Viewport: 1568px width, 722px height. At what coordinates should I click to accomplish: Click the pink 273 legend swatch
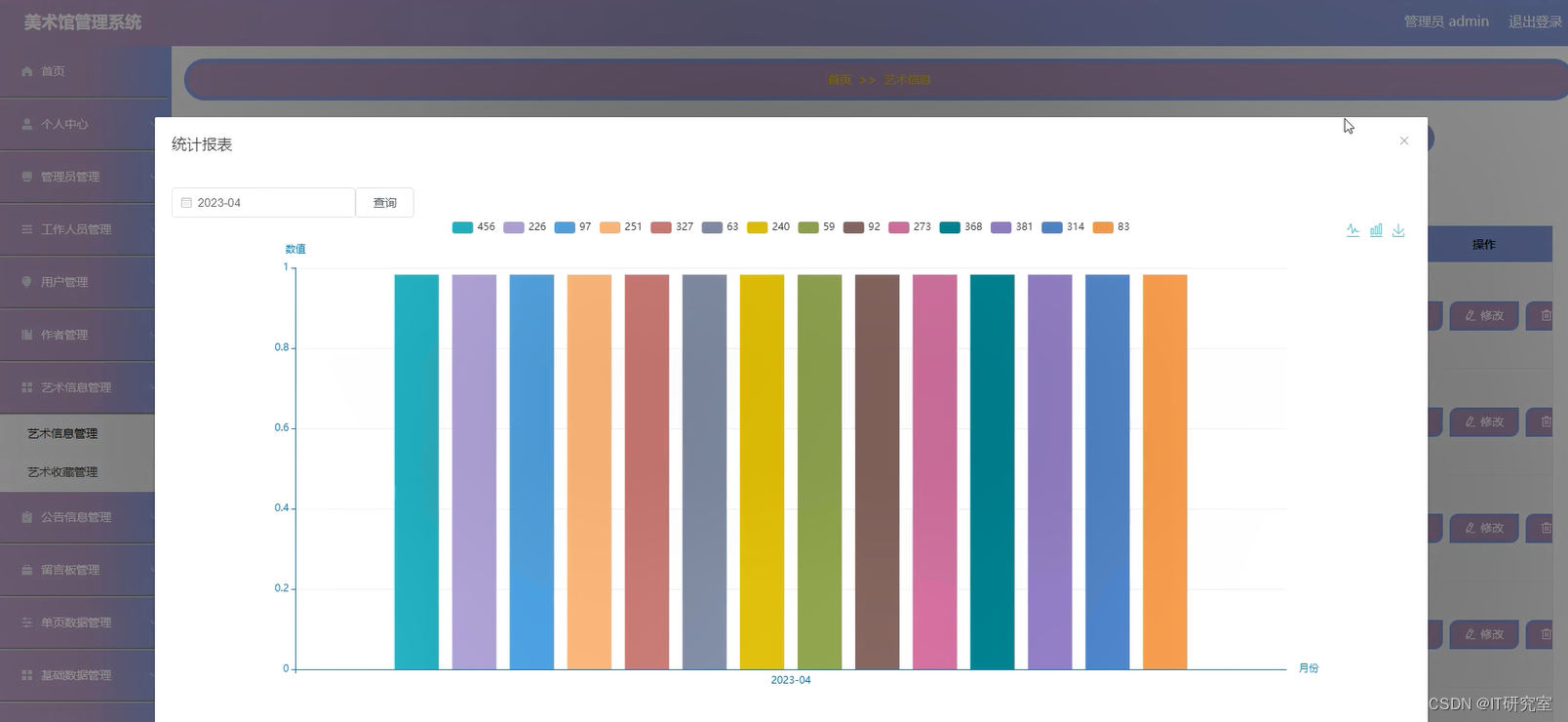(x=899, y=227)
